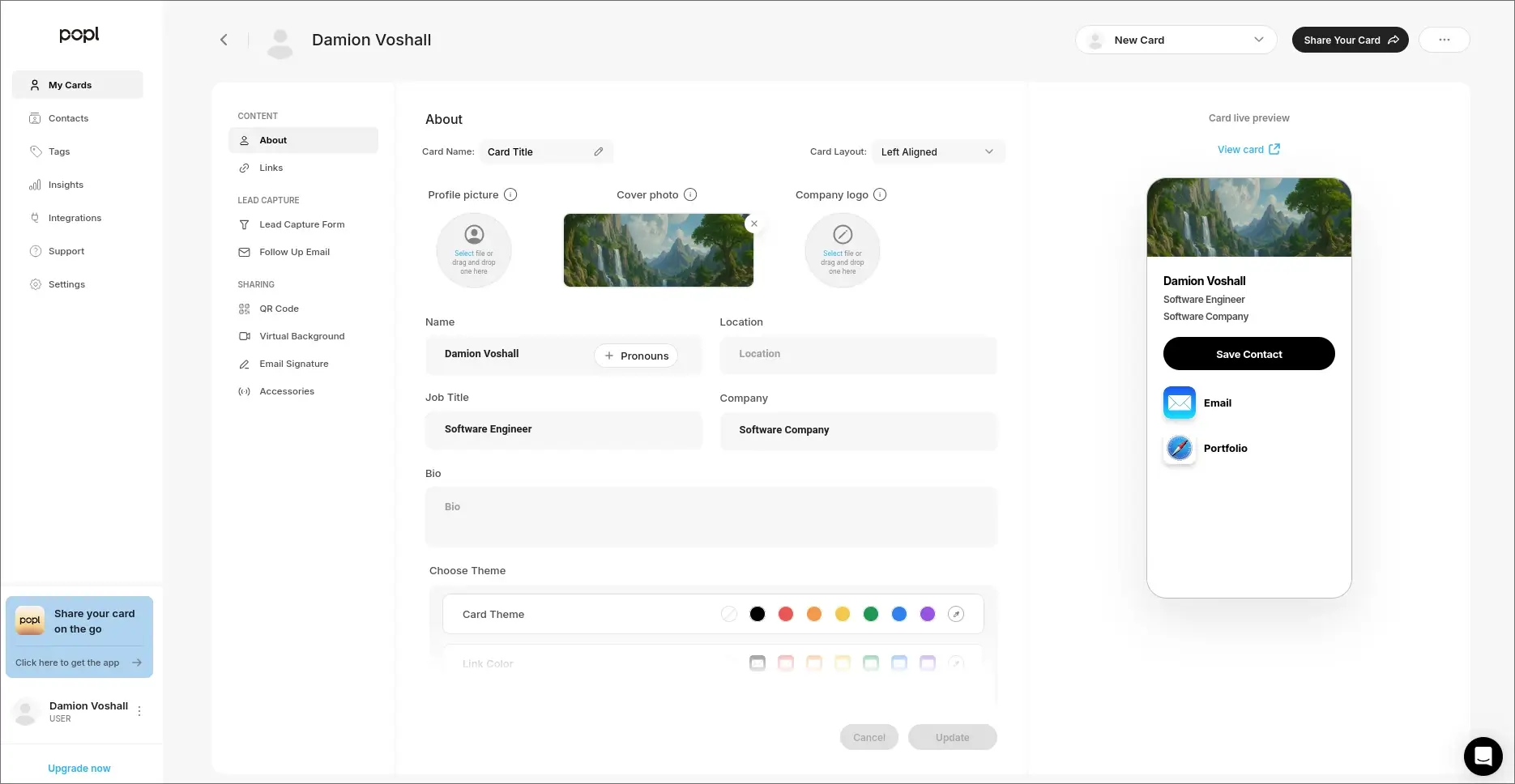This screenshot has height=784, width=1515.
Task: Click the info icon next to Company logo
Action: (880, 194)
